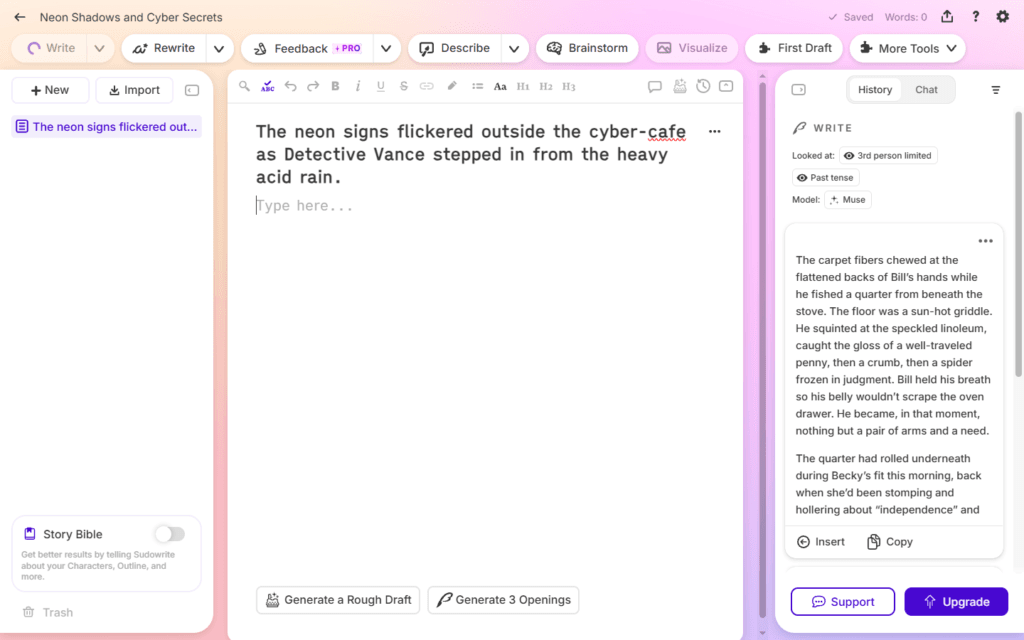Click Generate a Rough Draft
This screenshot has width=1024, height=640.
click(x=338, y=600)
